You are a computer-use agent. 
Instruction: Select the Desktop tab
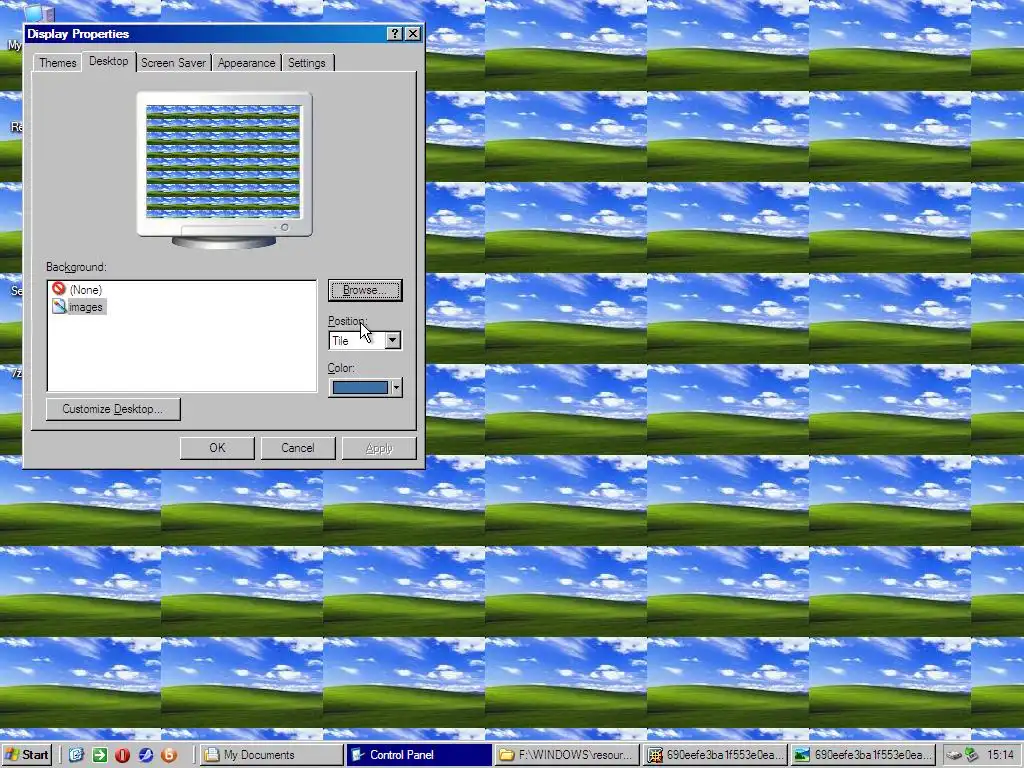click(x=108, y=61)
